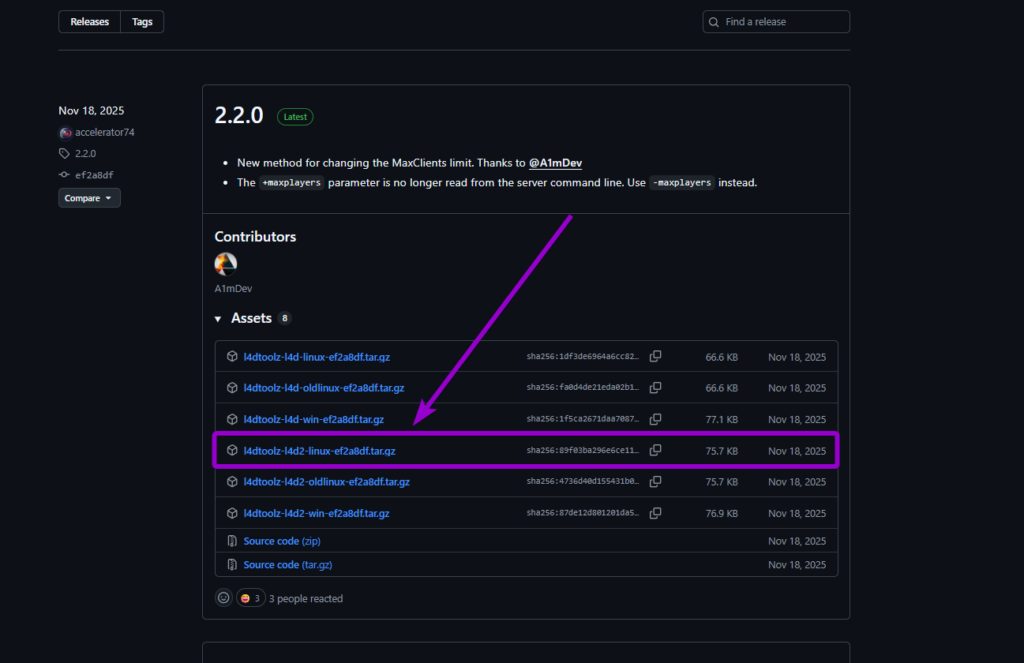Click the commit icon next to ef2a8df
Screen dimensions: 1024x663
click(x=63, y=174)
